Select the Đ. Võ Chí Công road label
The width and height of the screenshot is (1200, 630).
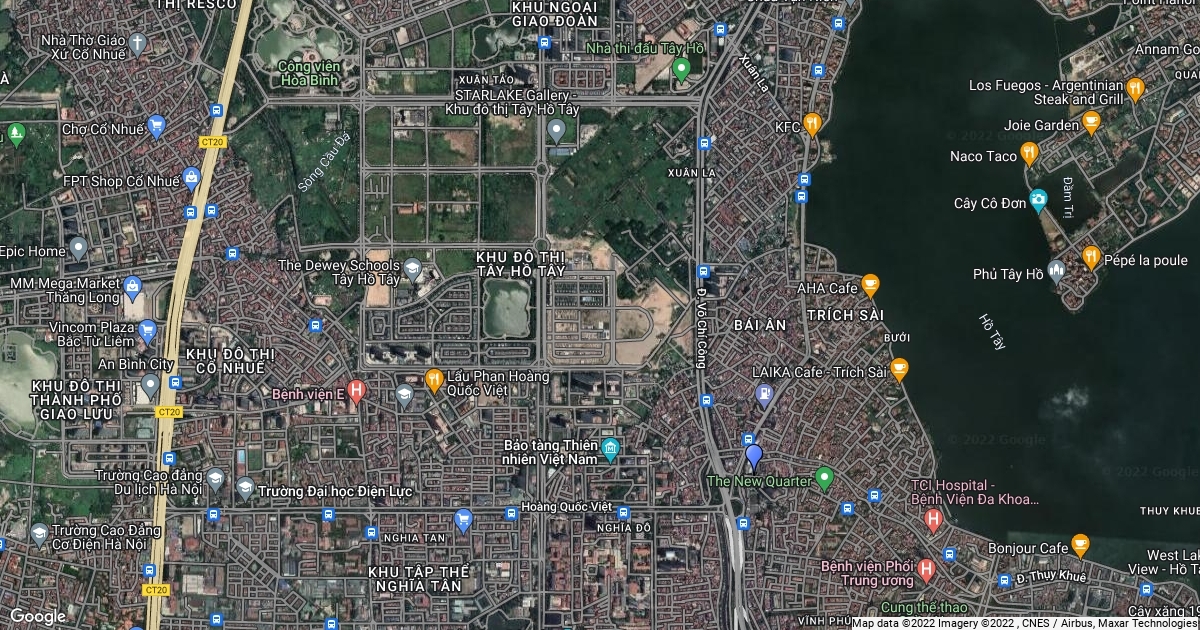click(x=700, y=327)
